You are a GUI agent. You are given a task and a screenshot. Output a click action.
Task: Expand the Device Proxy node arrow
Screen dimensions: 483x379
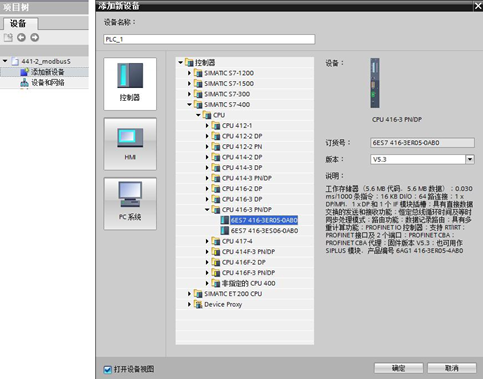[189, 304]
